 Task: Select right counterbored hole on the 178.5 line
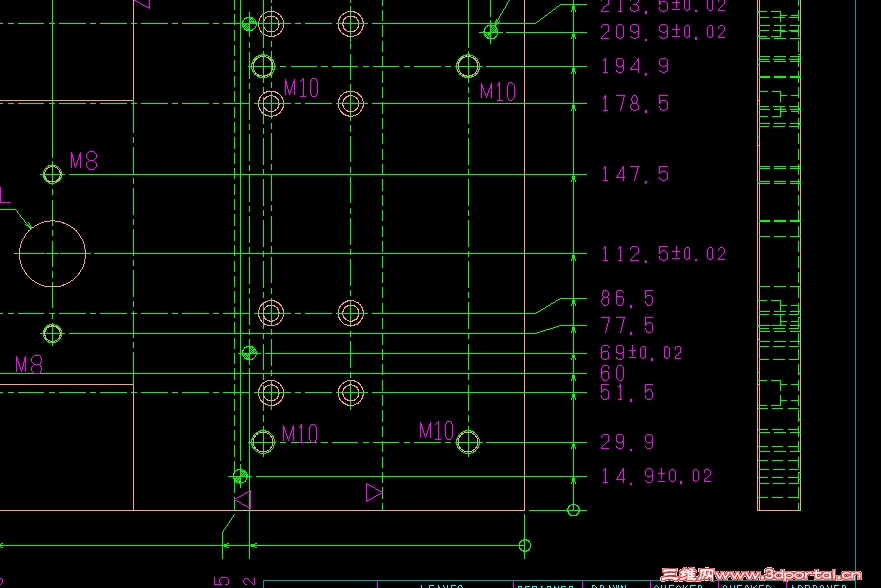click(351, 103)
